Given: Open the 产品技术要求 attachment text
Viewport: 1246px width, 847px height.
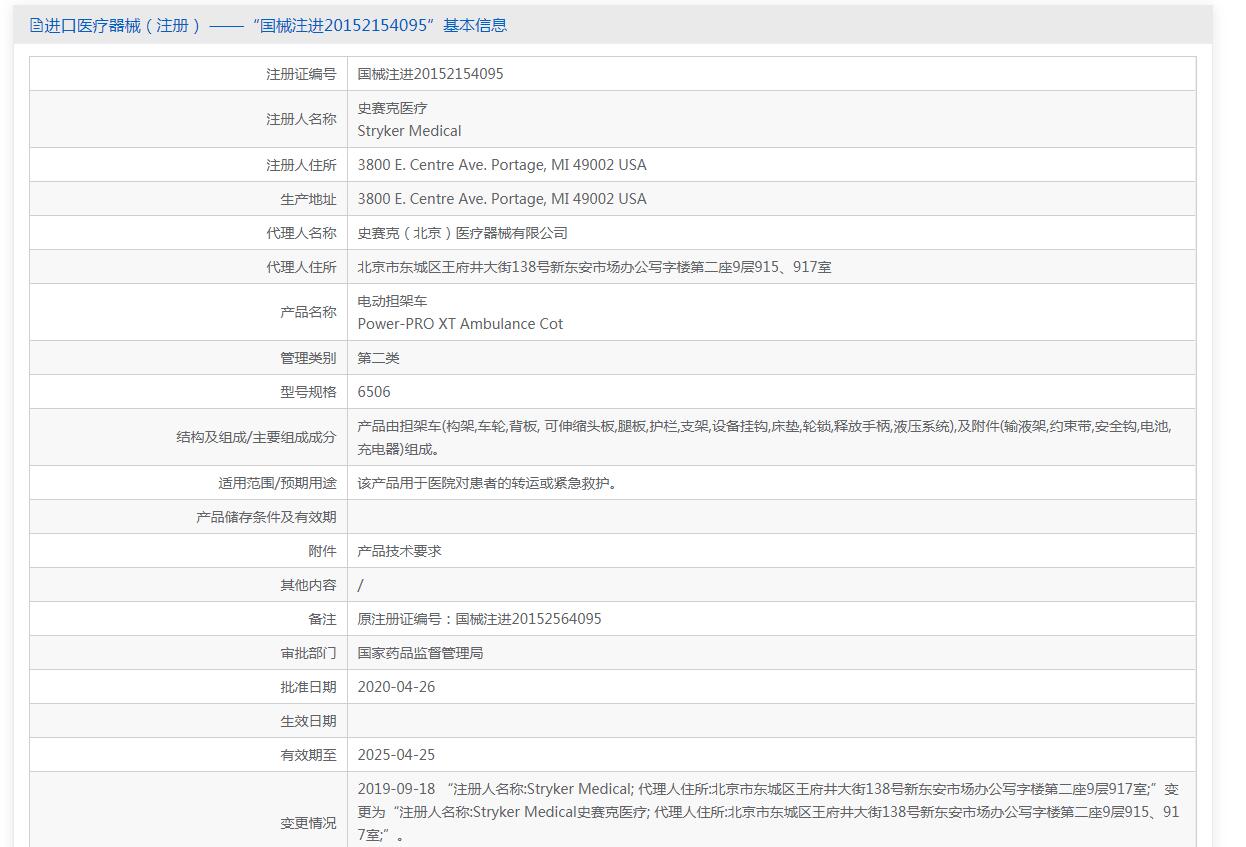Looking at the screenshot, I should pyautogui.click(x=400, y=551).
